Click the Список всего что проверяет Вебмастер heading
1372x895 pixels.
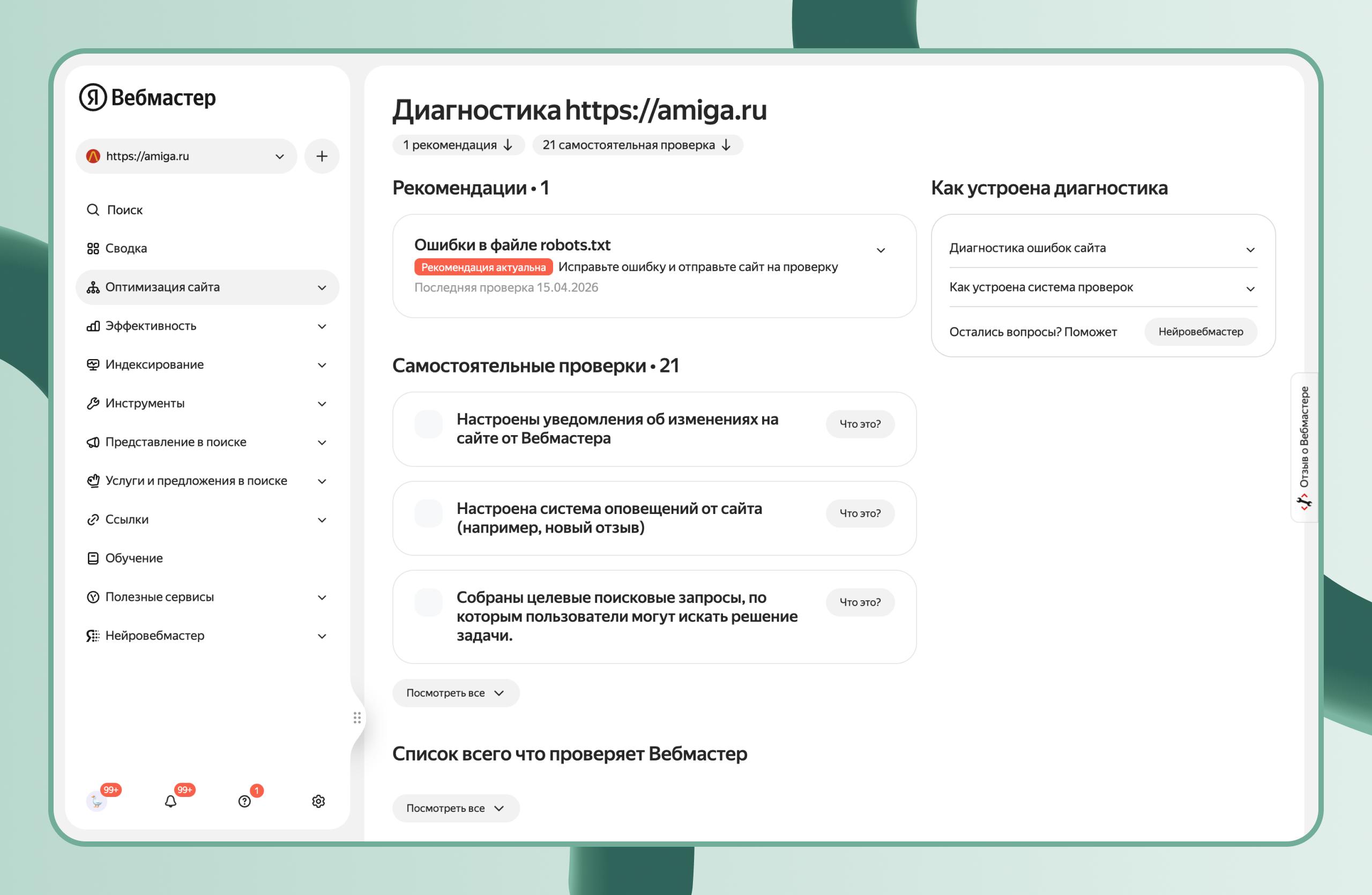coord(570,754)
